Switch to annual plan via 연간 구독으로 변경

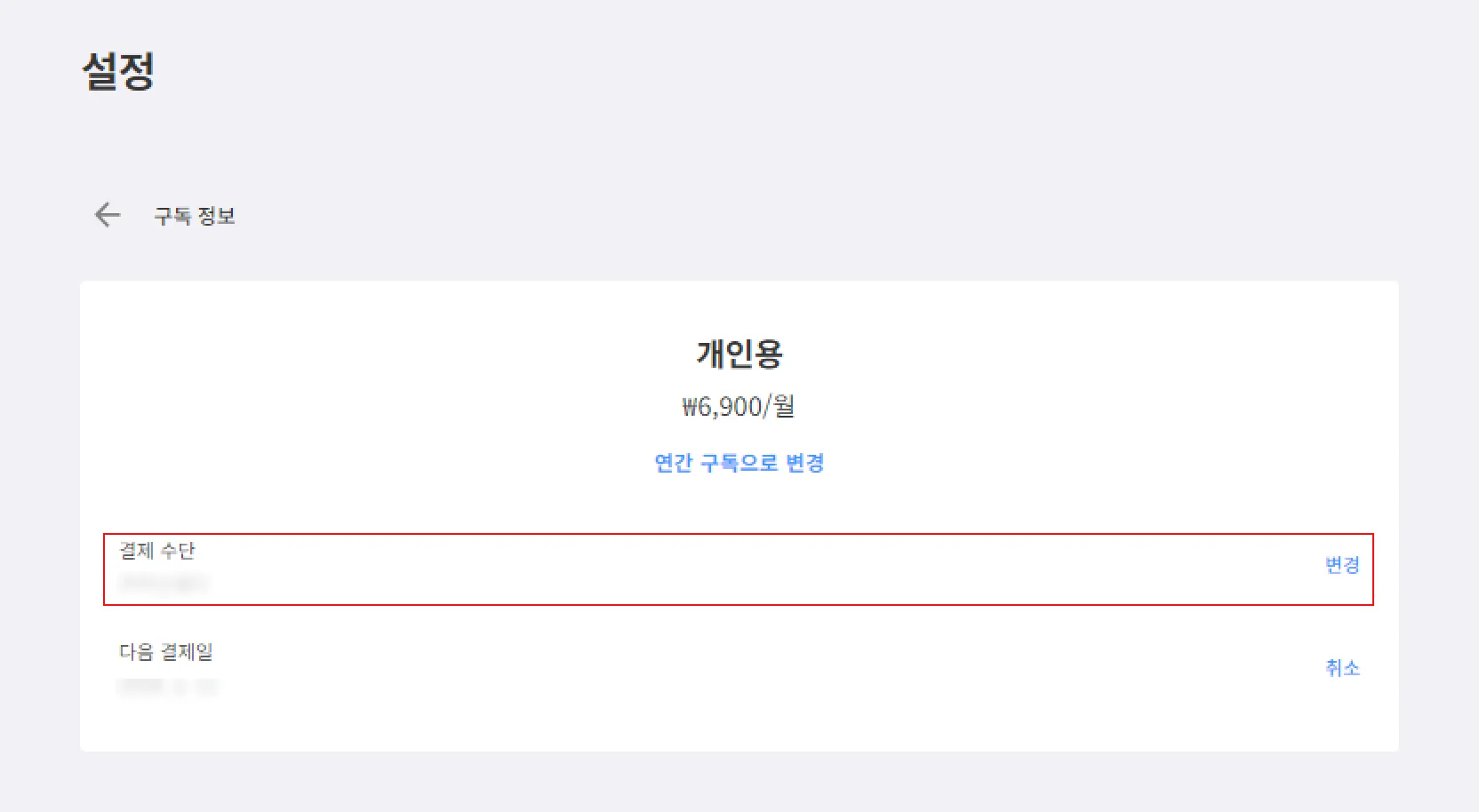coord(739,463)
